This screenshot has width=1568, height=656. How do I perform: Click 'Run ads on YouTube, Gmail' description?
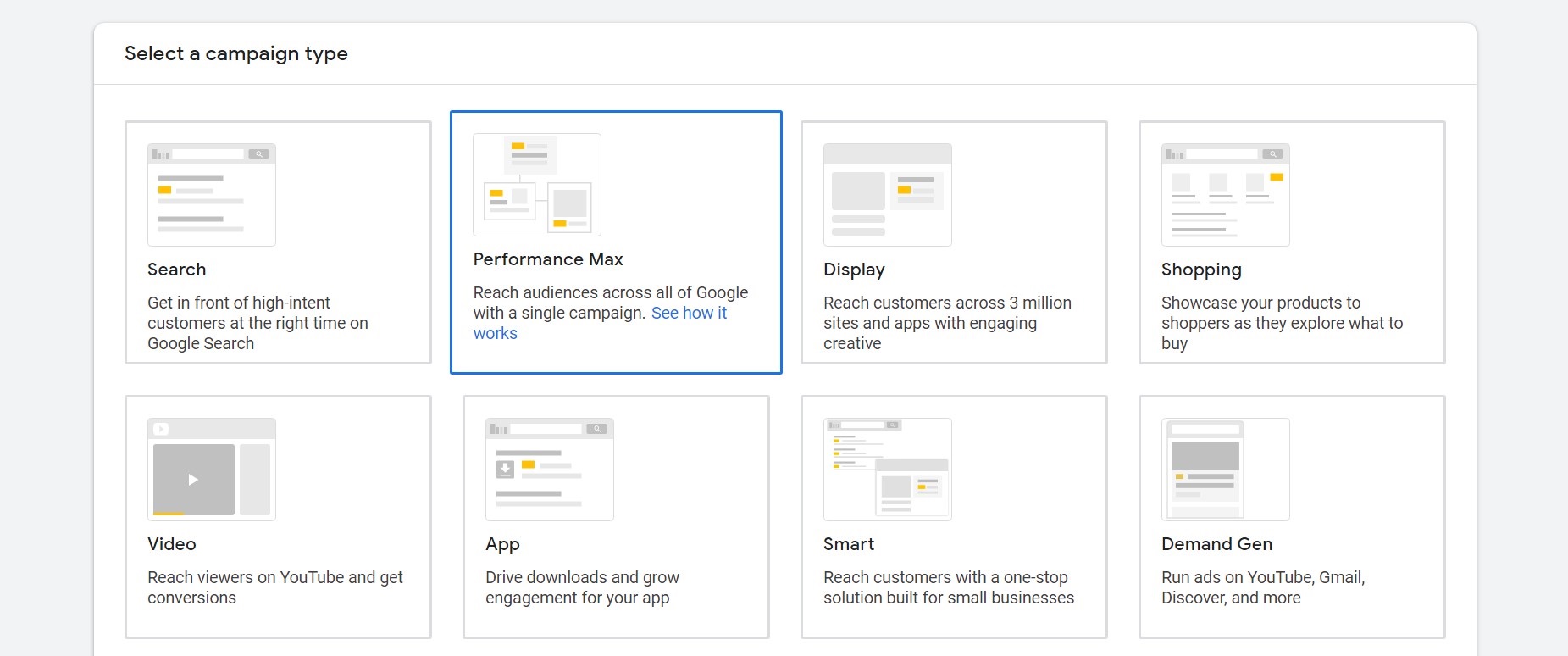tap(1263, 587)
